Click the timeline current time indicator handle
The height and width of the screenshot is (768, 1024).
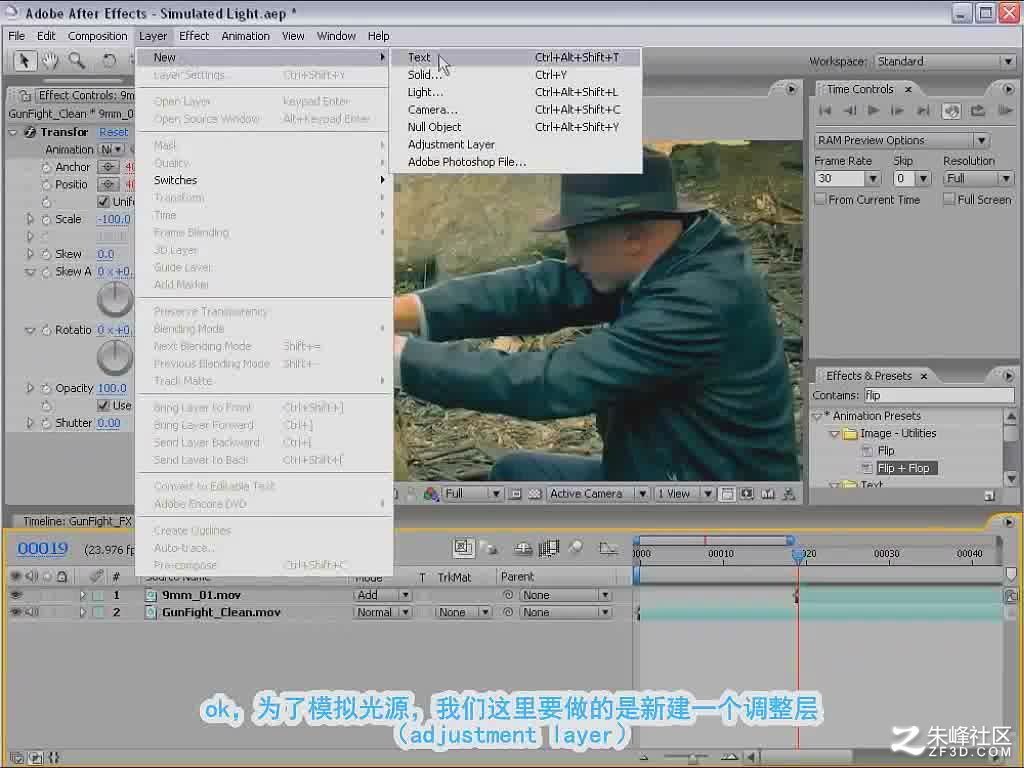(797, 554)
